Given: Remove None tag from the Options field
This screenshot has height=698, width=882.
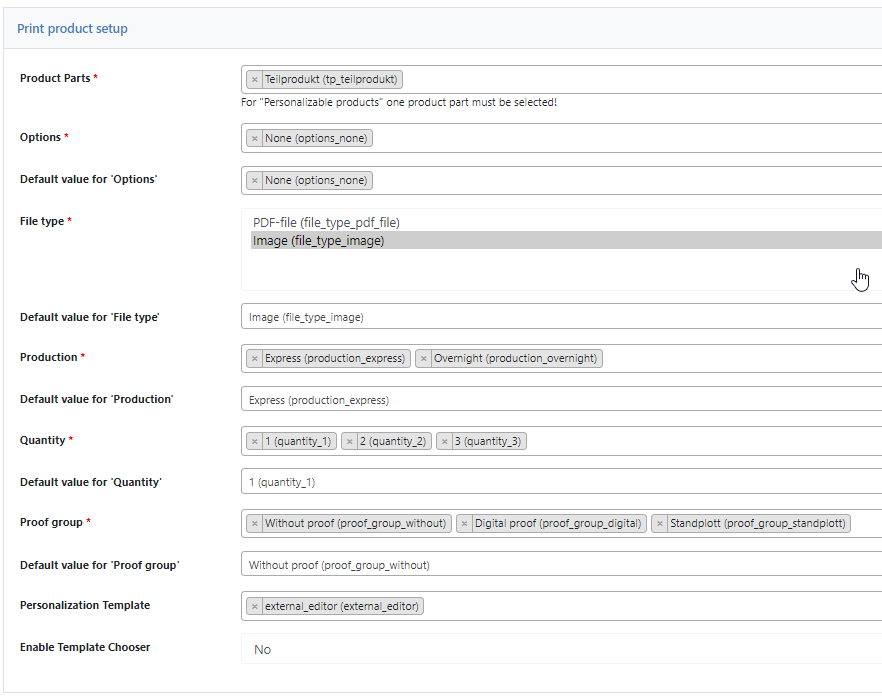Looking at the screenshot, I should pyautogui.click(x=255, y=138).
